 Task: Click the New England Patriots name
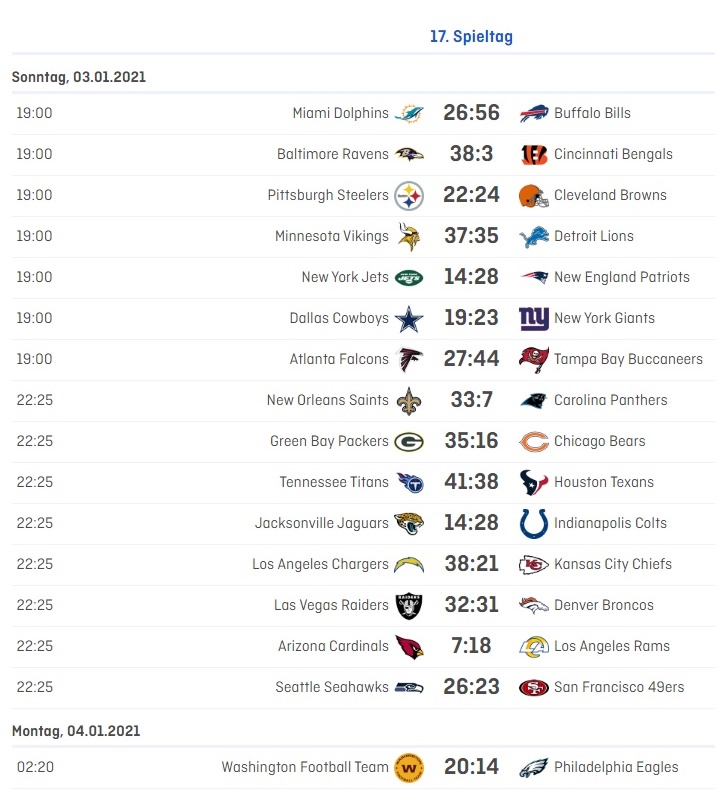pos(622,277)
